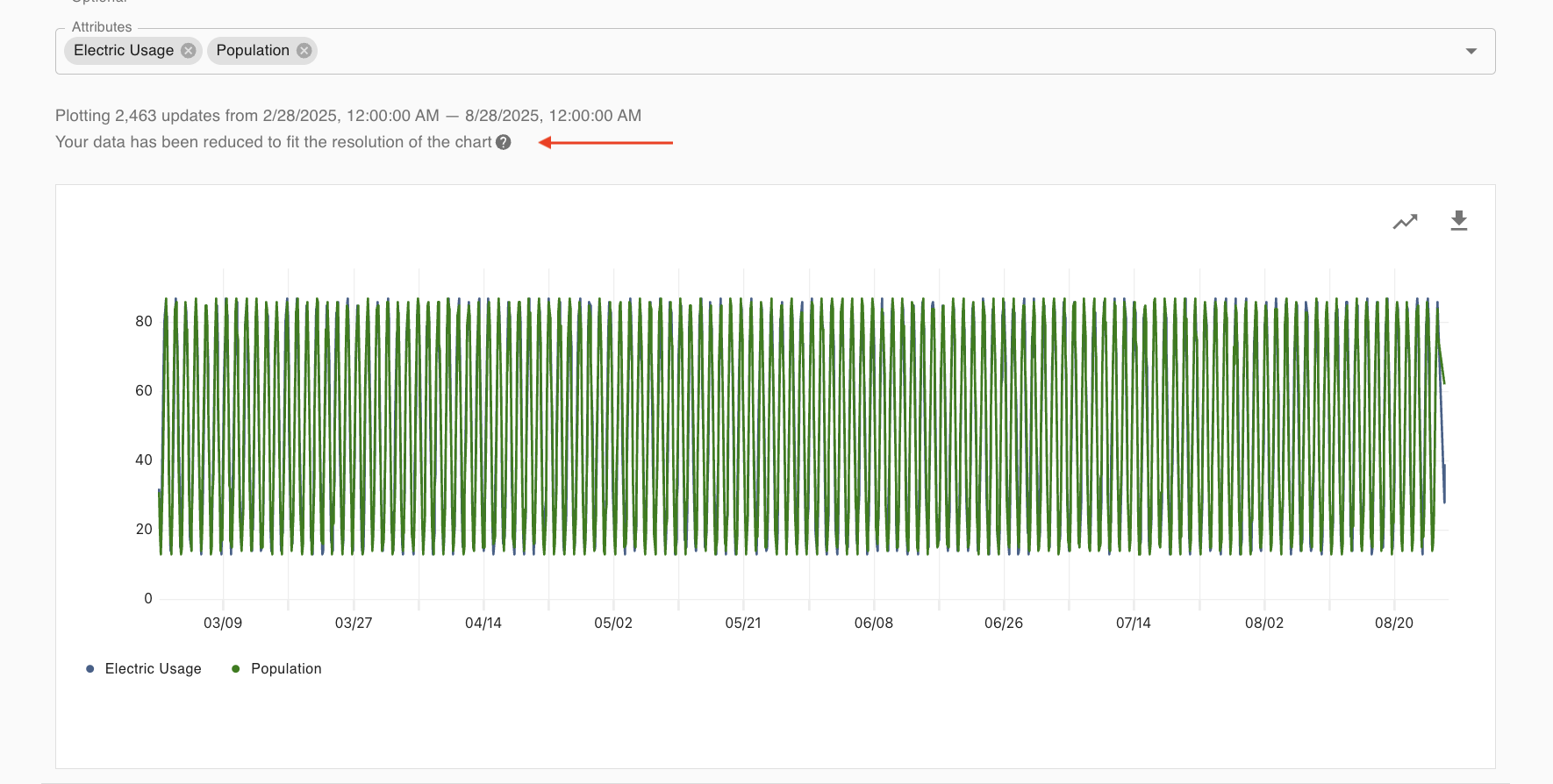Select the Population chip label

(x=253, y=51)
